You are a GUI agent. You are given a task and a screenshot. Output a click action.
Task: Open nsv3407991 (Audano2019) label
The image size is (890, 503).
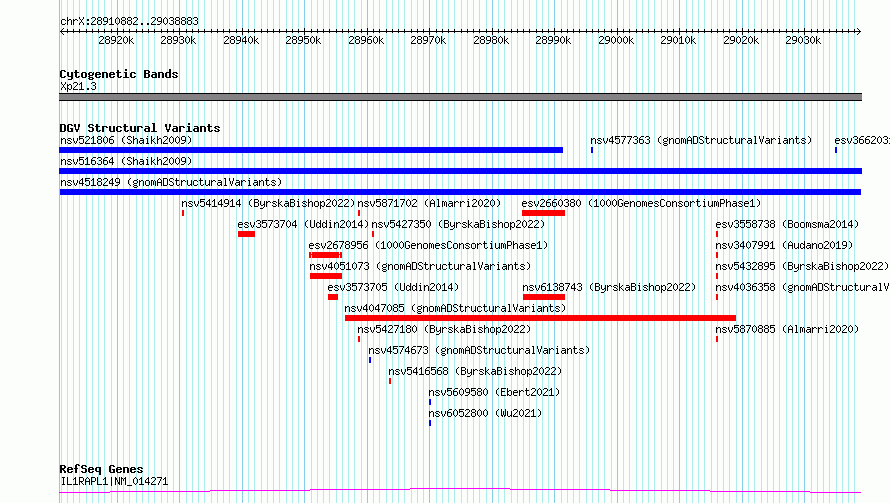click(784, 245)
